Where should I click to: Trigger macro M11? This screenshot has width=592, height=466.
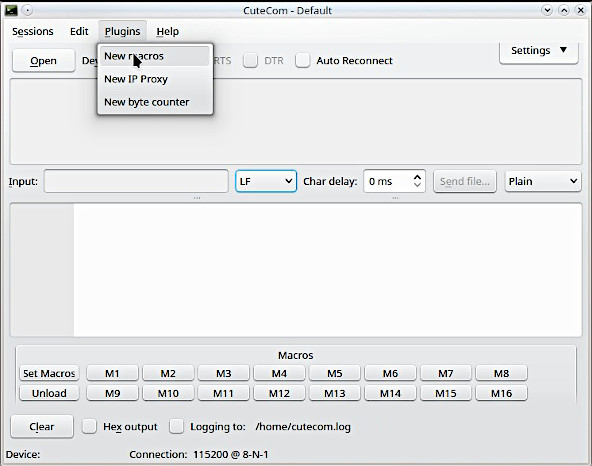(224, 393)
